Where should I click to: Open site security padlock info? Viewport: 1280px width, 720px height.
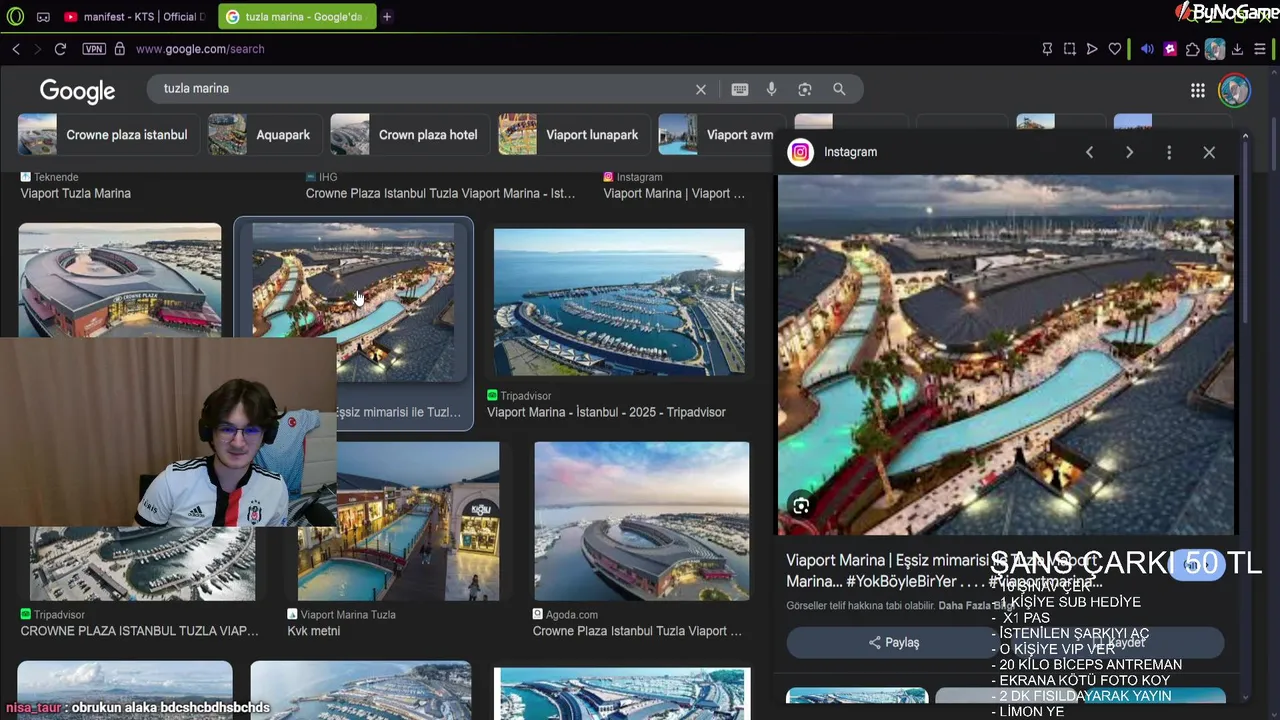click(x=120, y=49)
